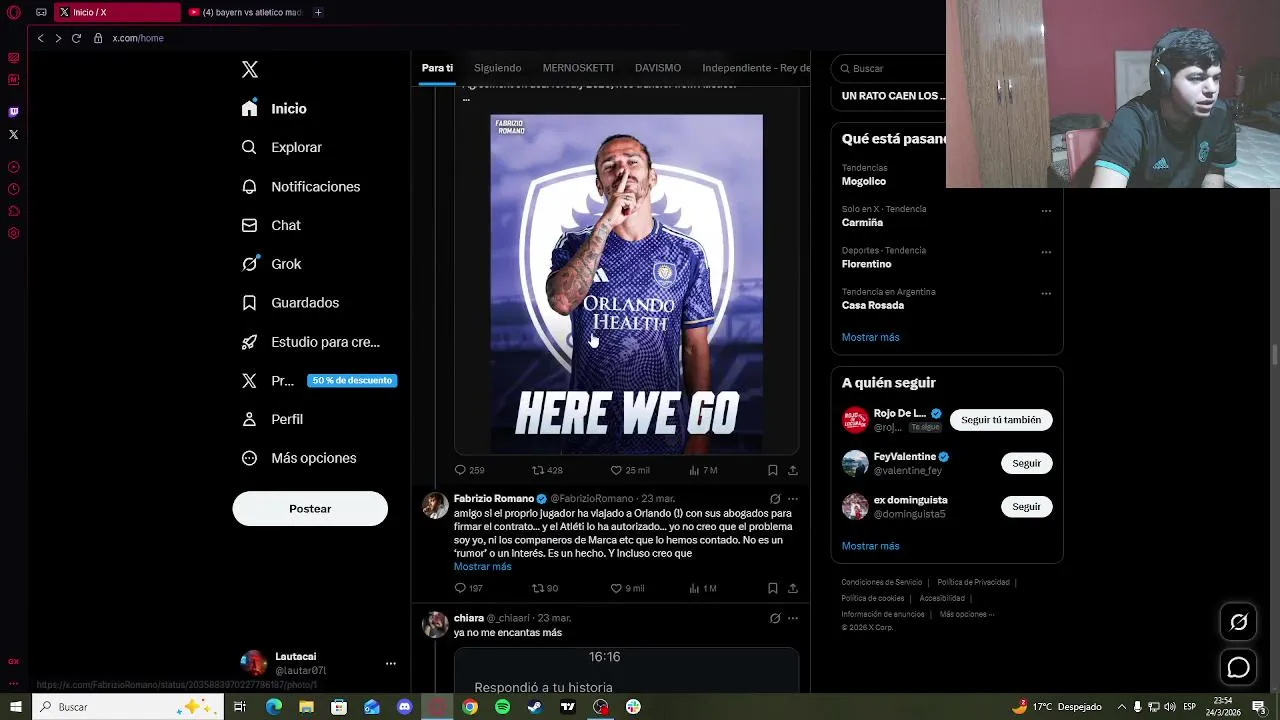The width and height of the screenshot is (1280, 720).
Task: Repost the Here We Go post
Action: point(547,470)
